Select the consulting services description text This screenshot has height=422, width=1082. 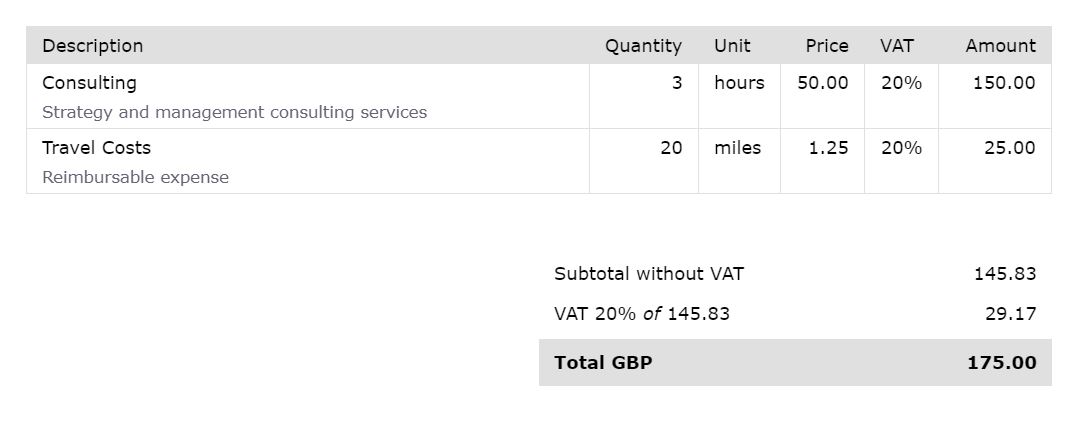point(235,112)
